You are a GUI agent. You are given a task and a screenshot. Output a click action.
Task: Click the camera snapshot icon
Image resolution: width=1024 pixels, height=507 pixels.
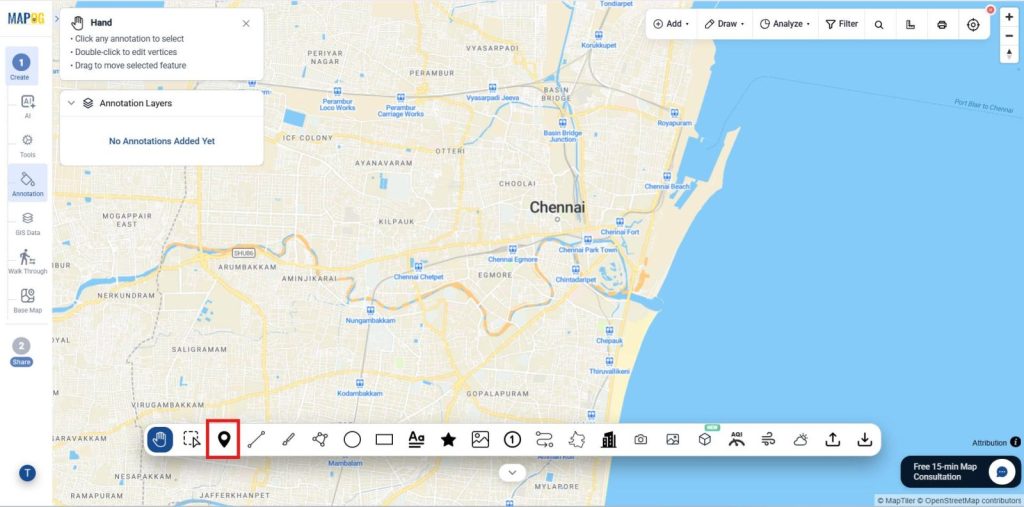pyautogui.click(x=641, y=440)
